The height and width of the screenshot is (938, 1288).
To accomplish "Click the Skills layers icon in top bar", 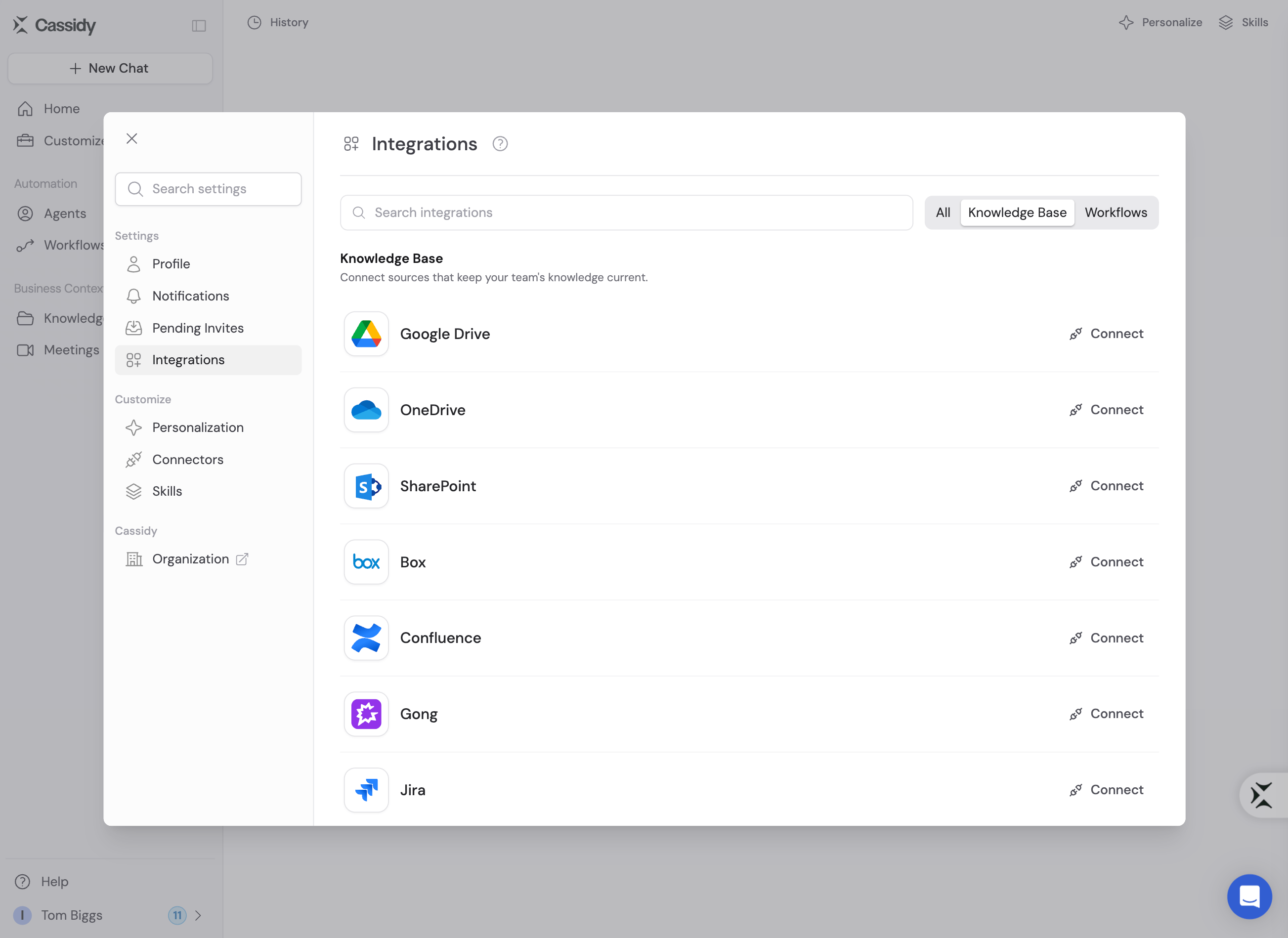I will tap(1226, 23).
